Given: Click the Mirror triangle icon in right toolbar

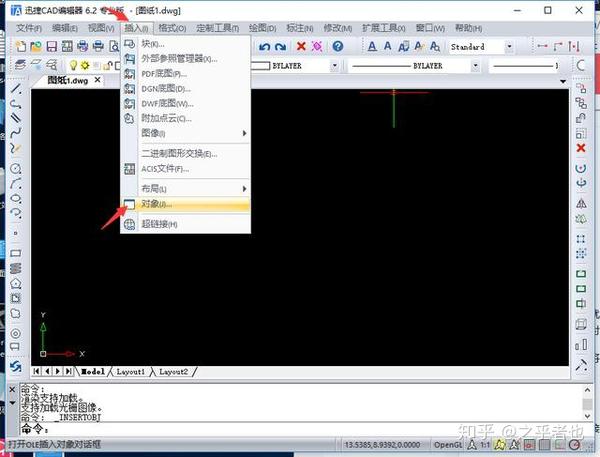Looking at the screenshot, I should (581, 203).
